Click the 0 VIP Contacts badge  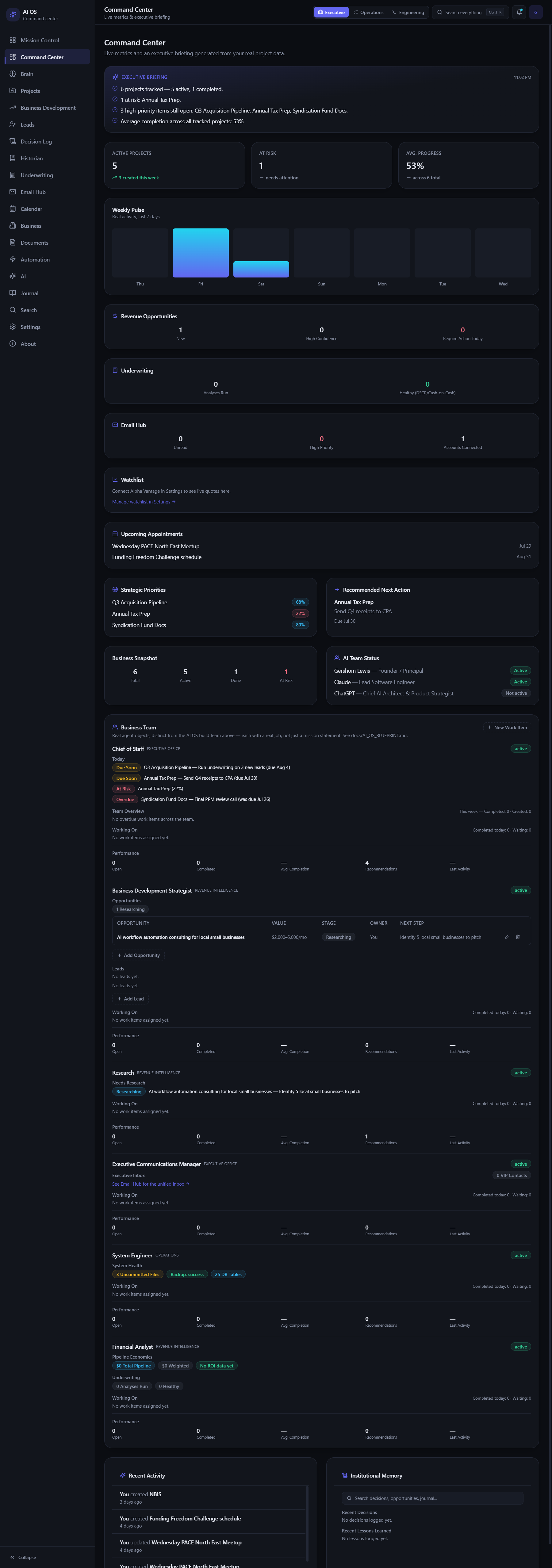[512, 1176]
